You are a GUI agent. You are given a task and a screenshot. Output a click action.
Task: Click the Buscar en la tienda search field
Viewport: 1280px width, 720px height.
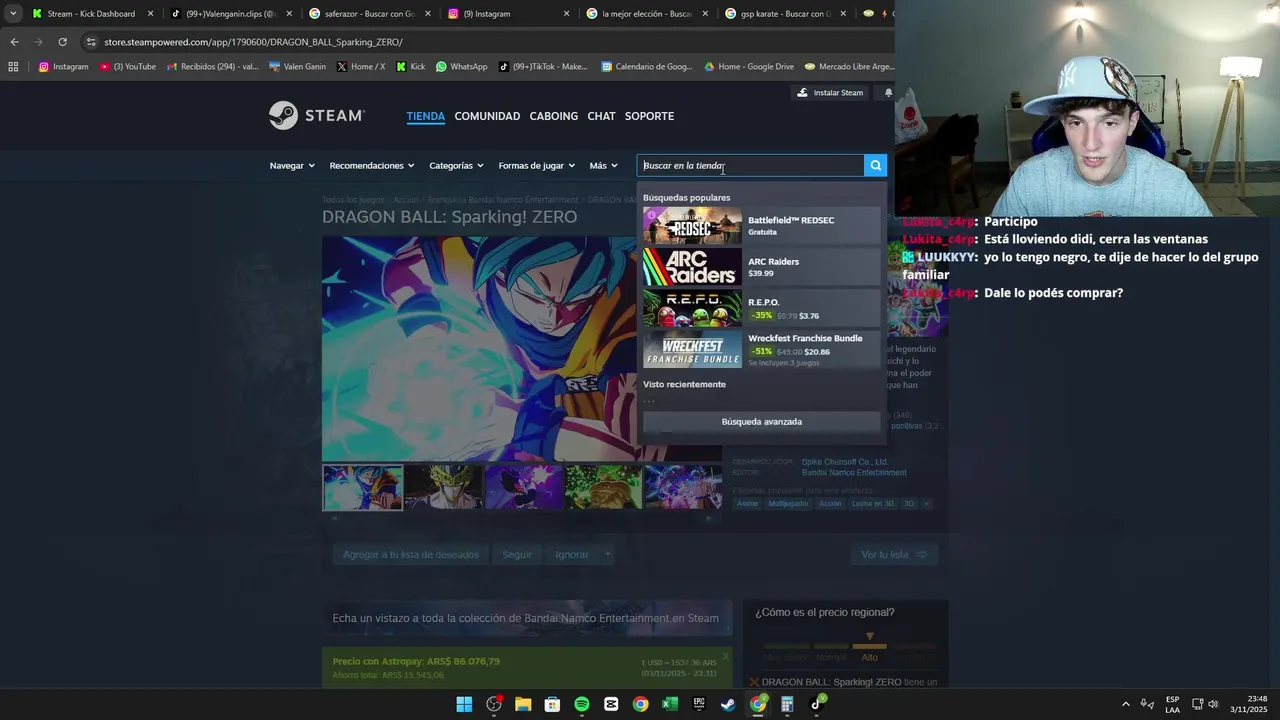(750, 166)
